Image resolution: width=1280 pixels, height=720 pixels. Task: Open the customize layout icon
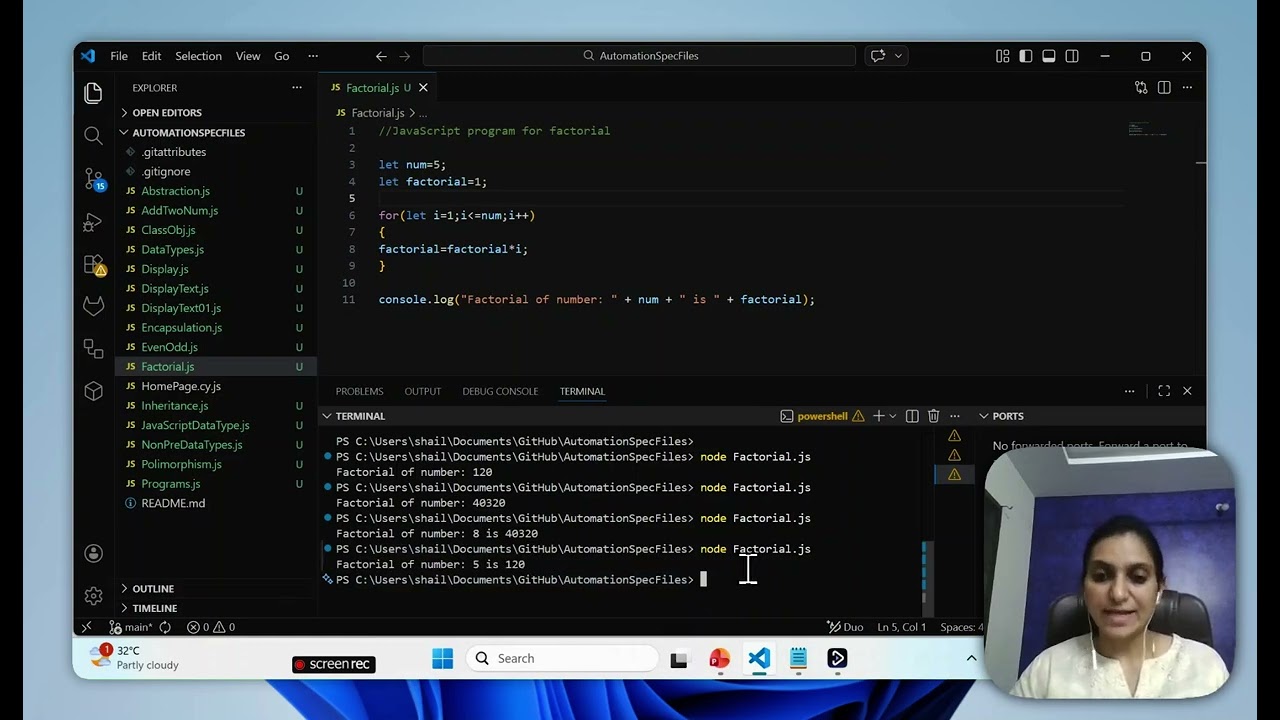click(x=1003, y=56)
